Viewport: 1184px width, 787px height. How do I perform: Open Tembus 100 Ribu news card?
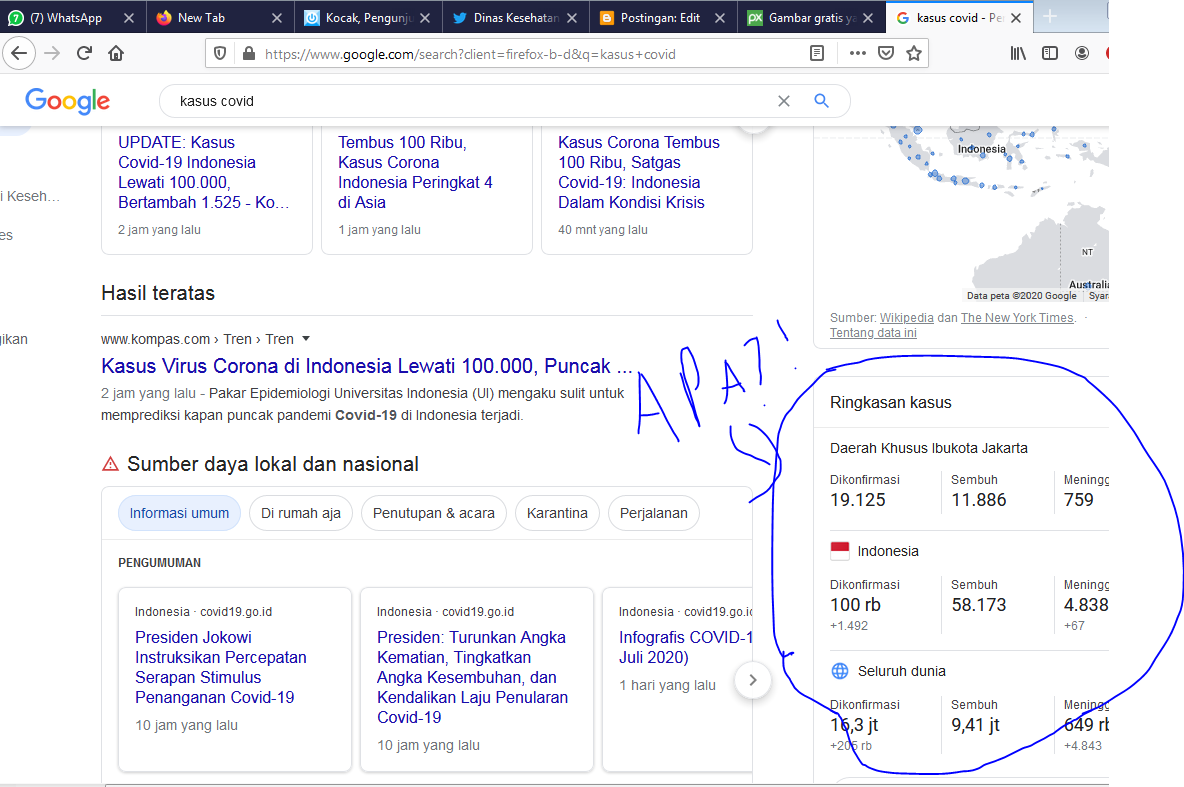tap(415, 172)
